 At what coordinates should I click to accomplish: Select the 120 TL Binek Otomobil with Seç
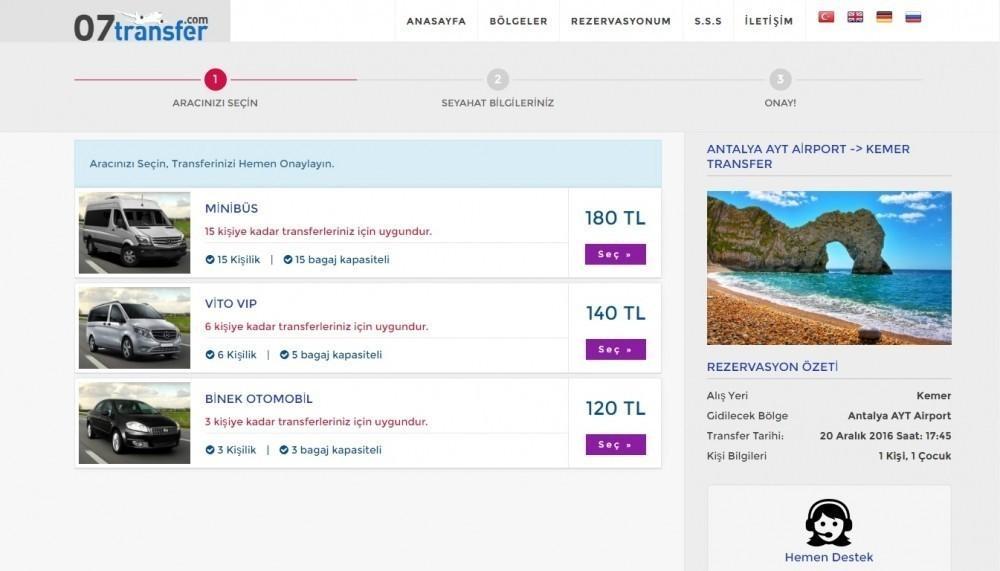615,445
